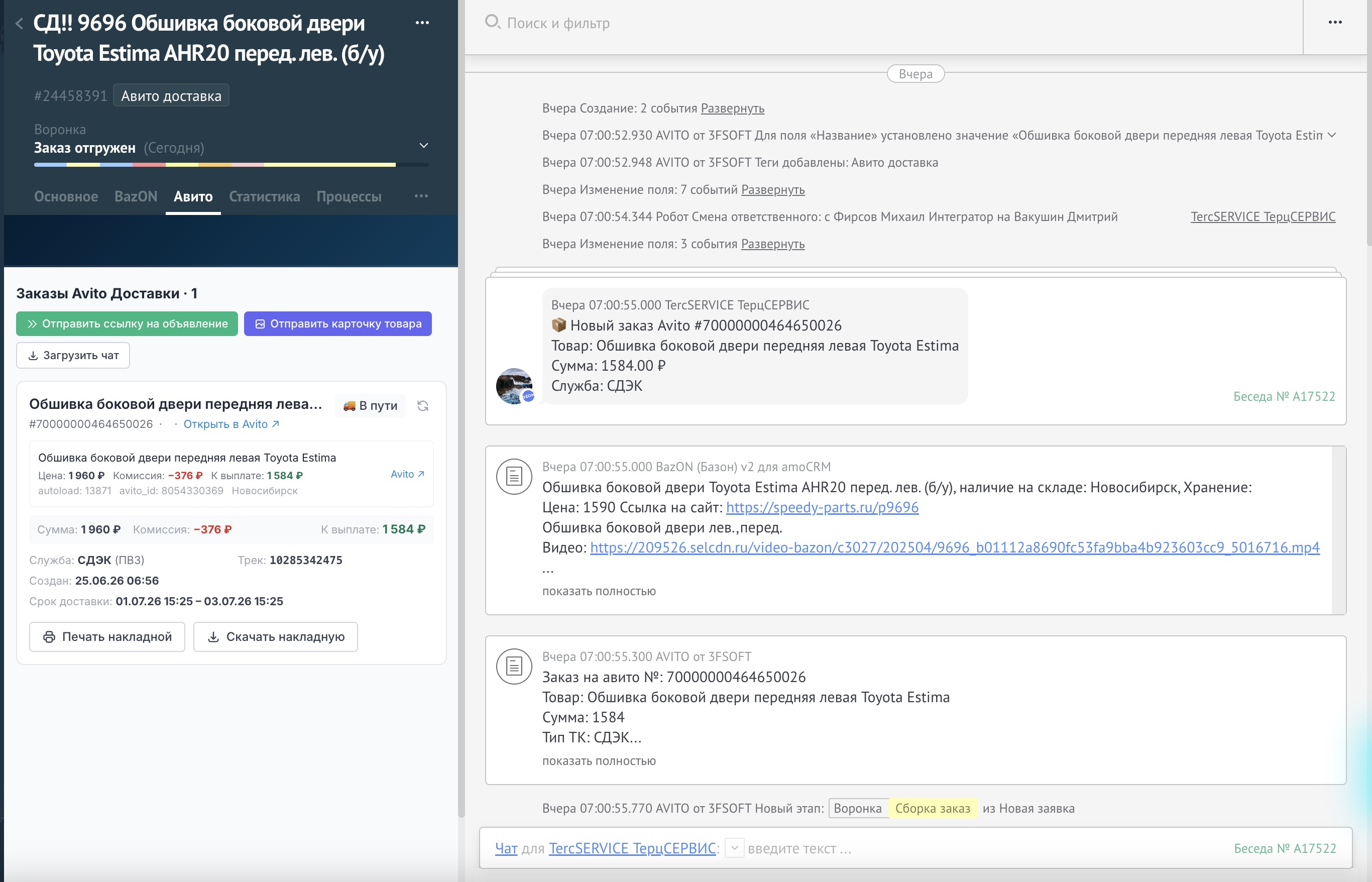Open the item's Avito link

[407, 474]
